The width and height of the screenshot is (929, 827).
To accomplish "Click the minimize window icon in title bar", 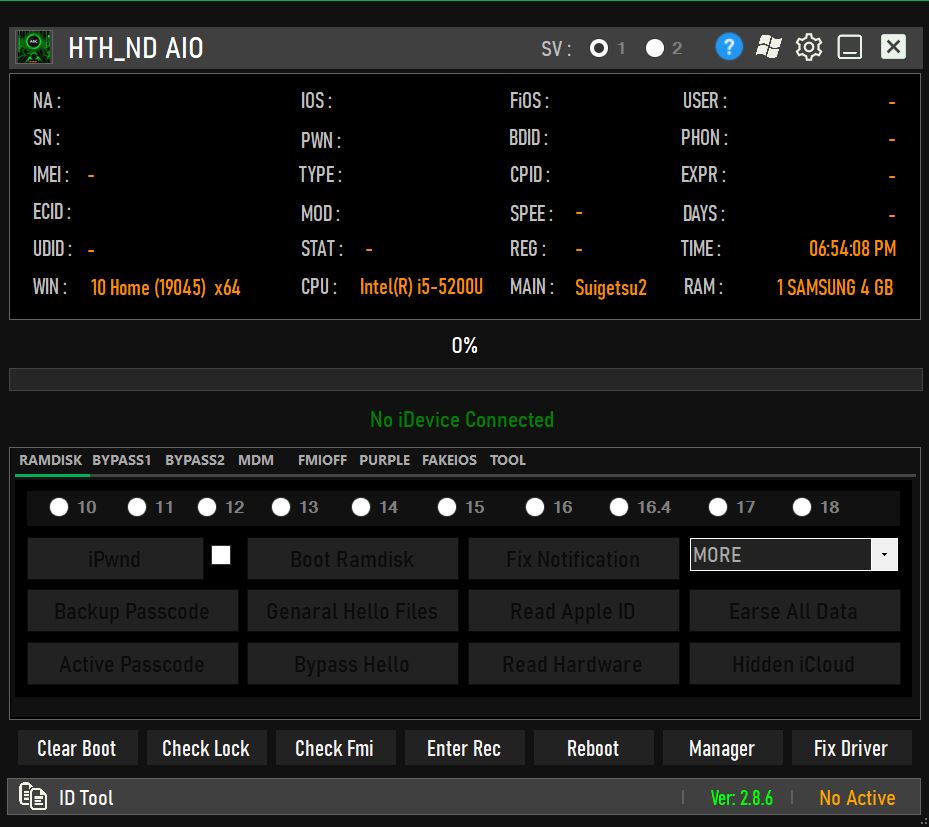I will point(849,47).
